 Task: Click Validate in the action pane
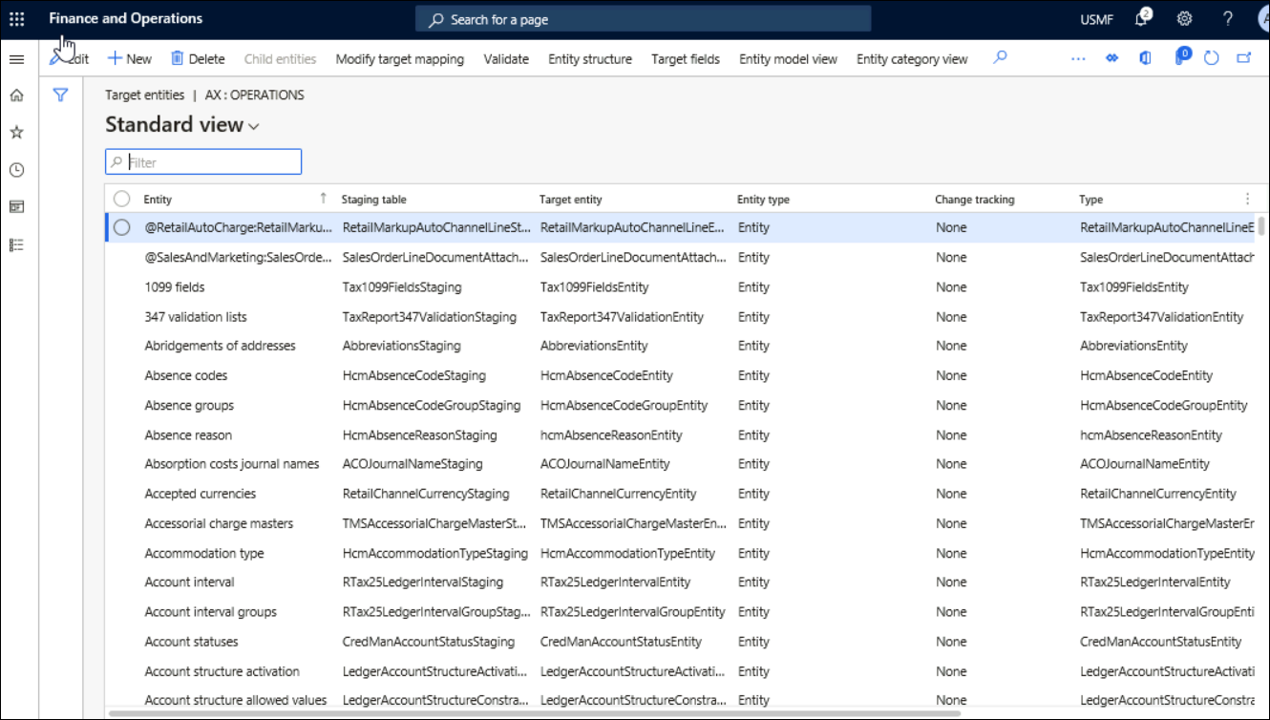[x=506, y=59]
